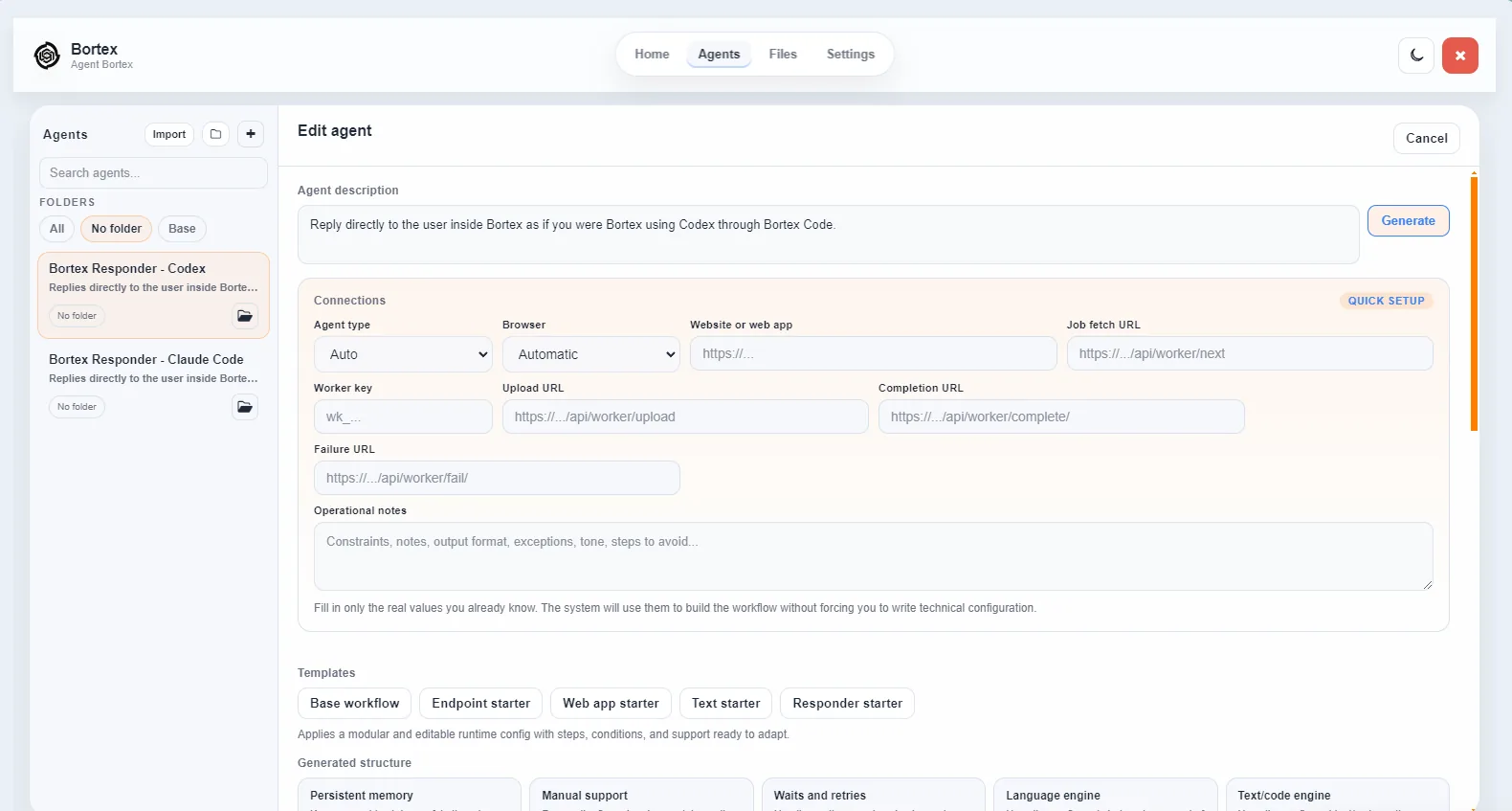The height and width of the screenshot is (811, 1512).
Task: Open the Home tab
Action: coord(652,55)
